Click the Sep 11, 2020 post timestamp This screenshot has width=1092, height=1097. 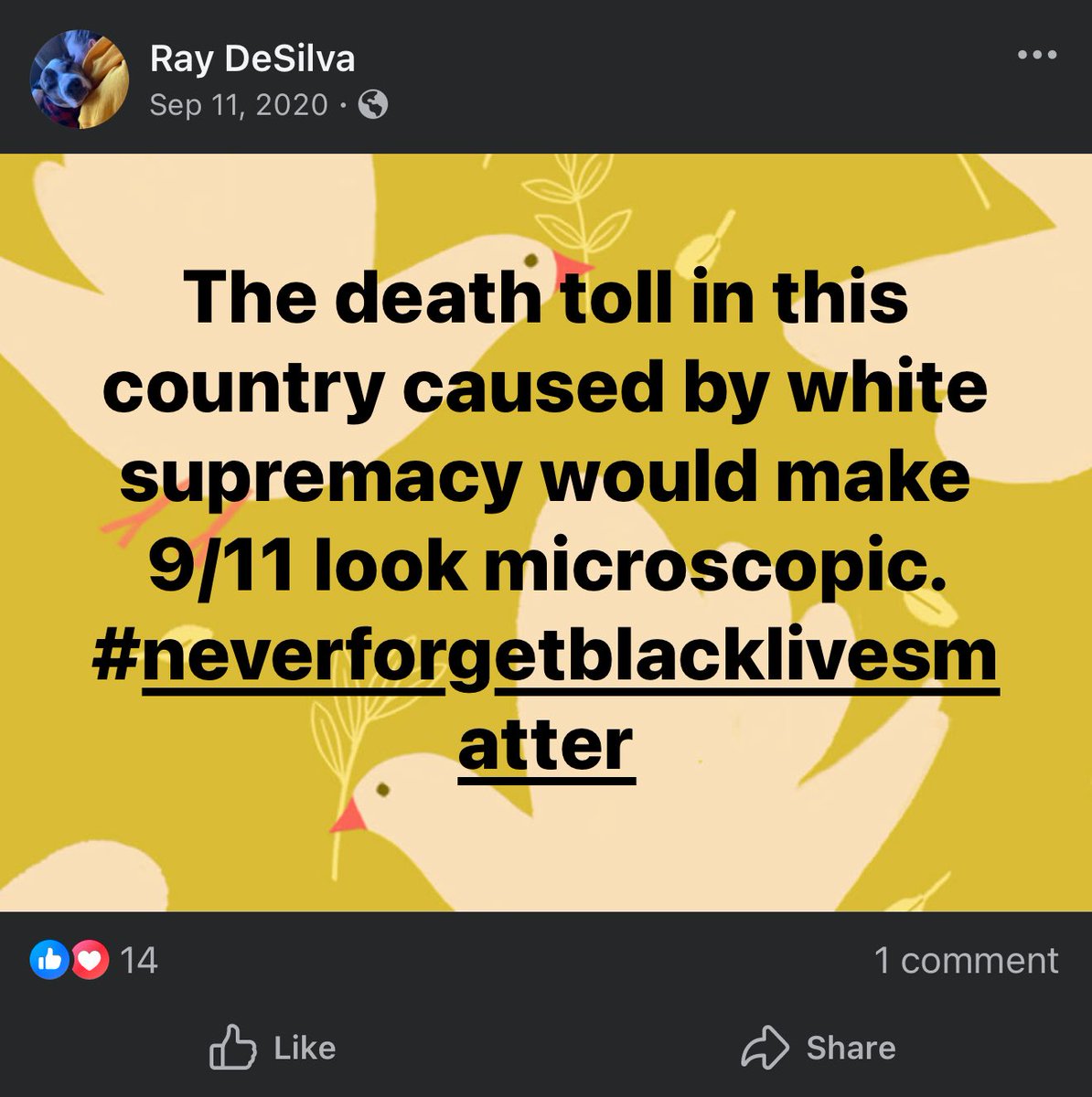(238, 105)
